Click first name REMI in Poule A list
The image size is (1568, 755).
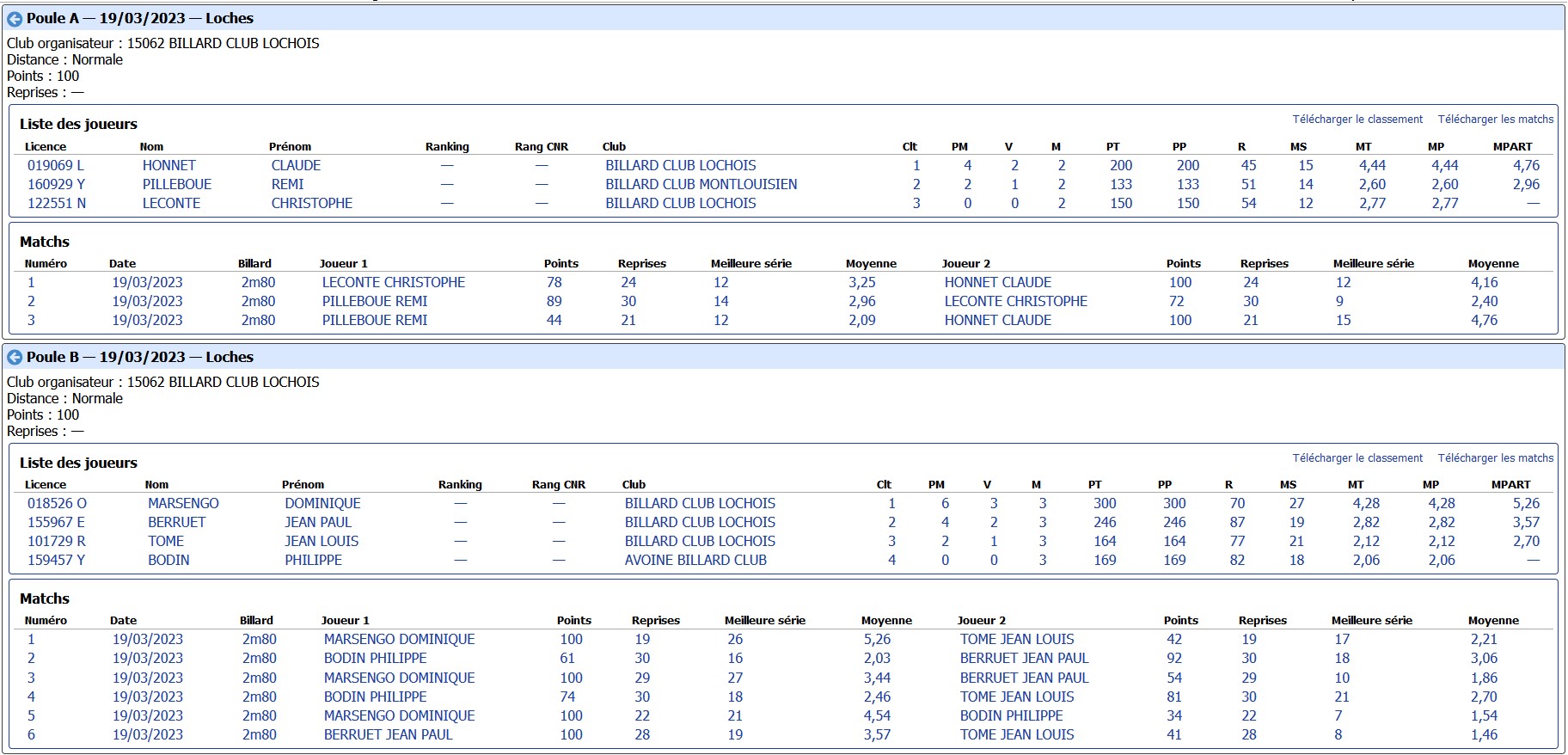point(288,184)
